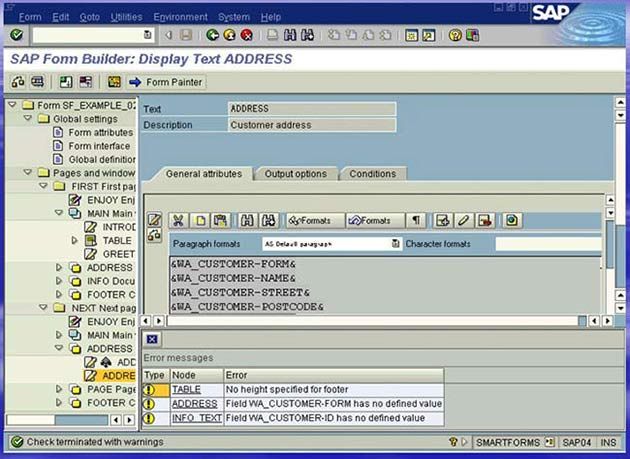The height and width of the screenshot is (459, 630).
Task: Open the Environment menu
Action: click(x=180, y=17)
